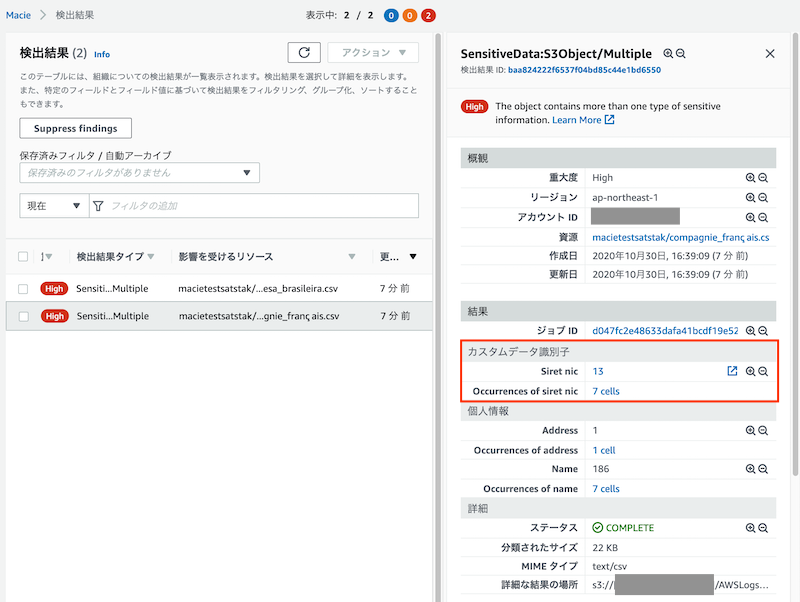
Task: Open siret nic 7 cells occurrences
Action: tap(606, 391)
